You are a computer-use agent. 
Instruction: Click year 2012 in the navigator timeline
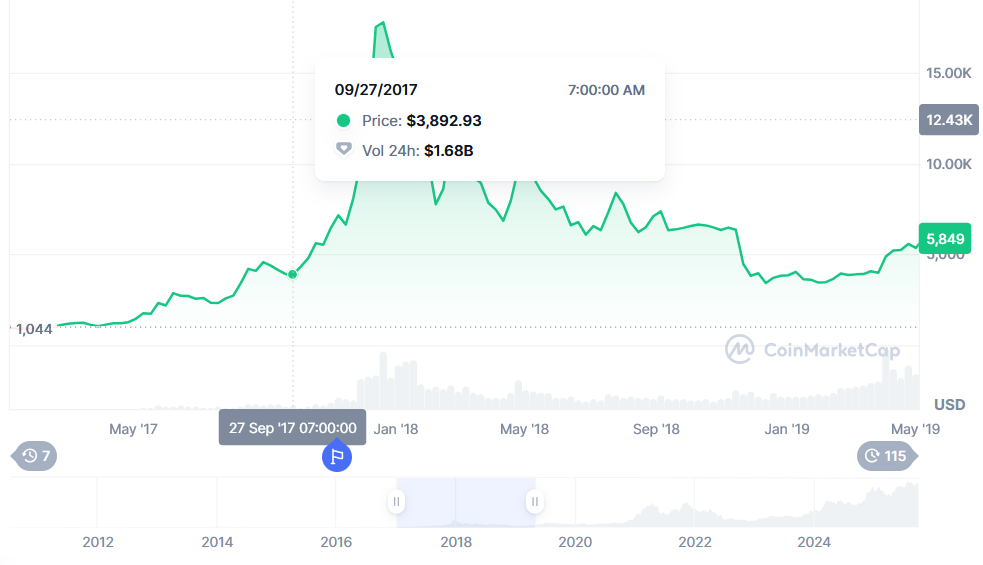point(98,542)
